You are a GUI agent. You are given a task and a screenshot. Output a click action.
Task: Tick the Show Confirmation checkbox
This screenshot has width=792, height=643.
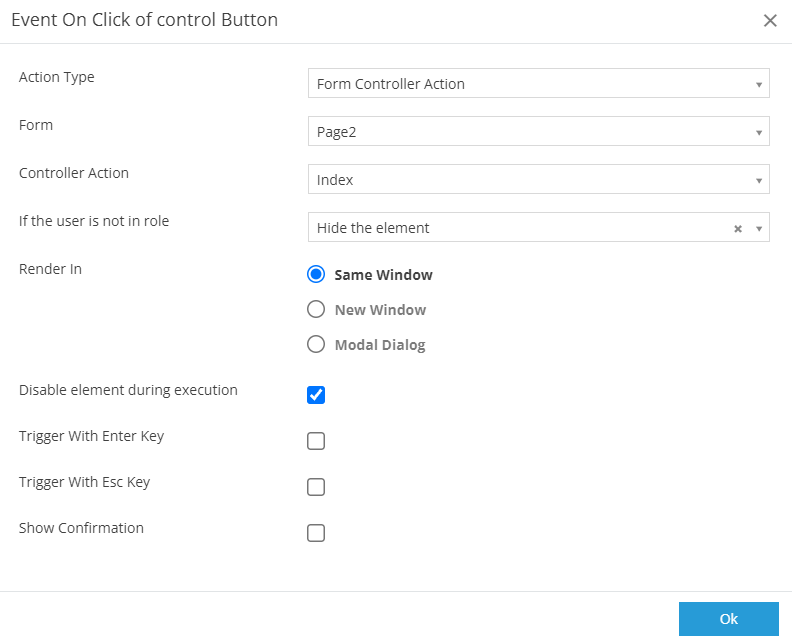coord(316,533)
